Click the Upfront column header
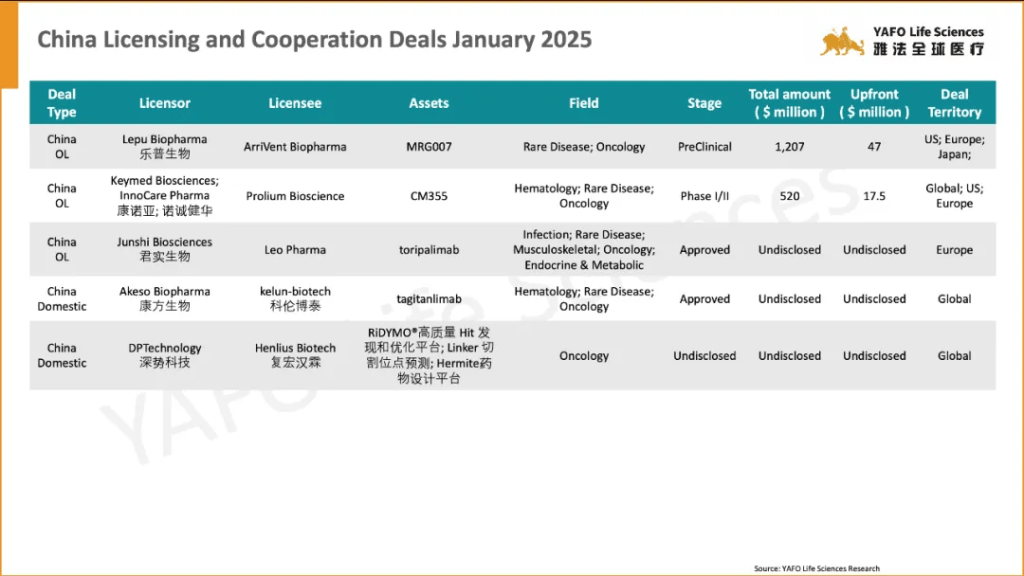Image resolution: width=1024 pixels, height=576 pixels. click(874, 103)
